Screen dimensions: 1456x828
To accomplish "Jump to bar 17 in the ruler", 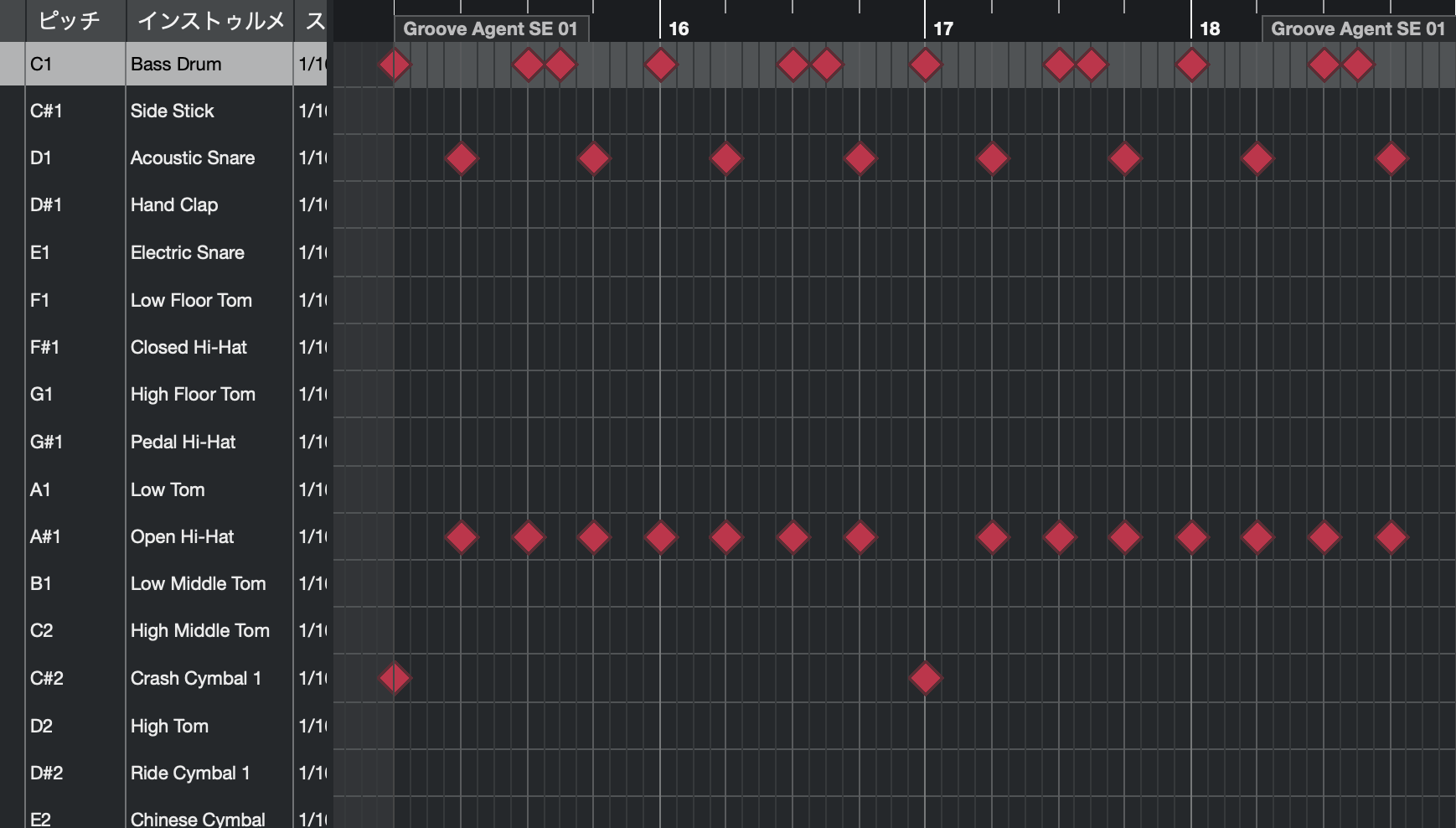I will (943, 28).
